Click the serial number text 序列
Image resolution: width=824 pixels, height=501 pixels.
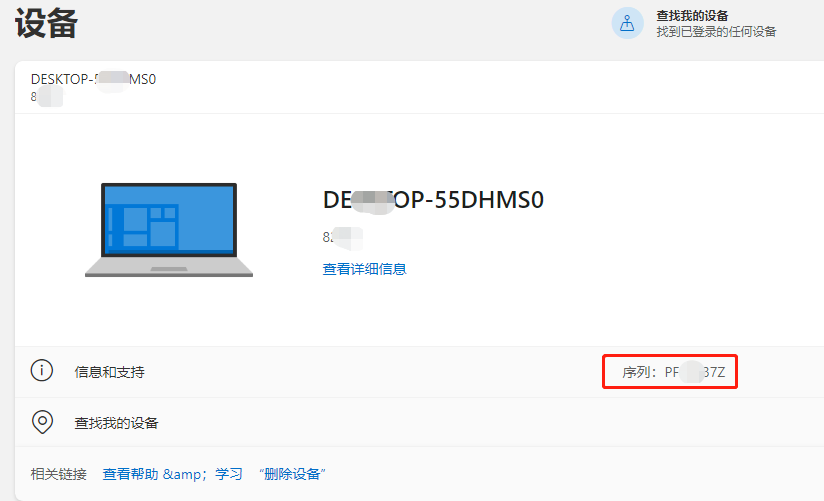pos(673,372)
